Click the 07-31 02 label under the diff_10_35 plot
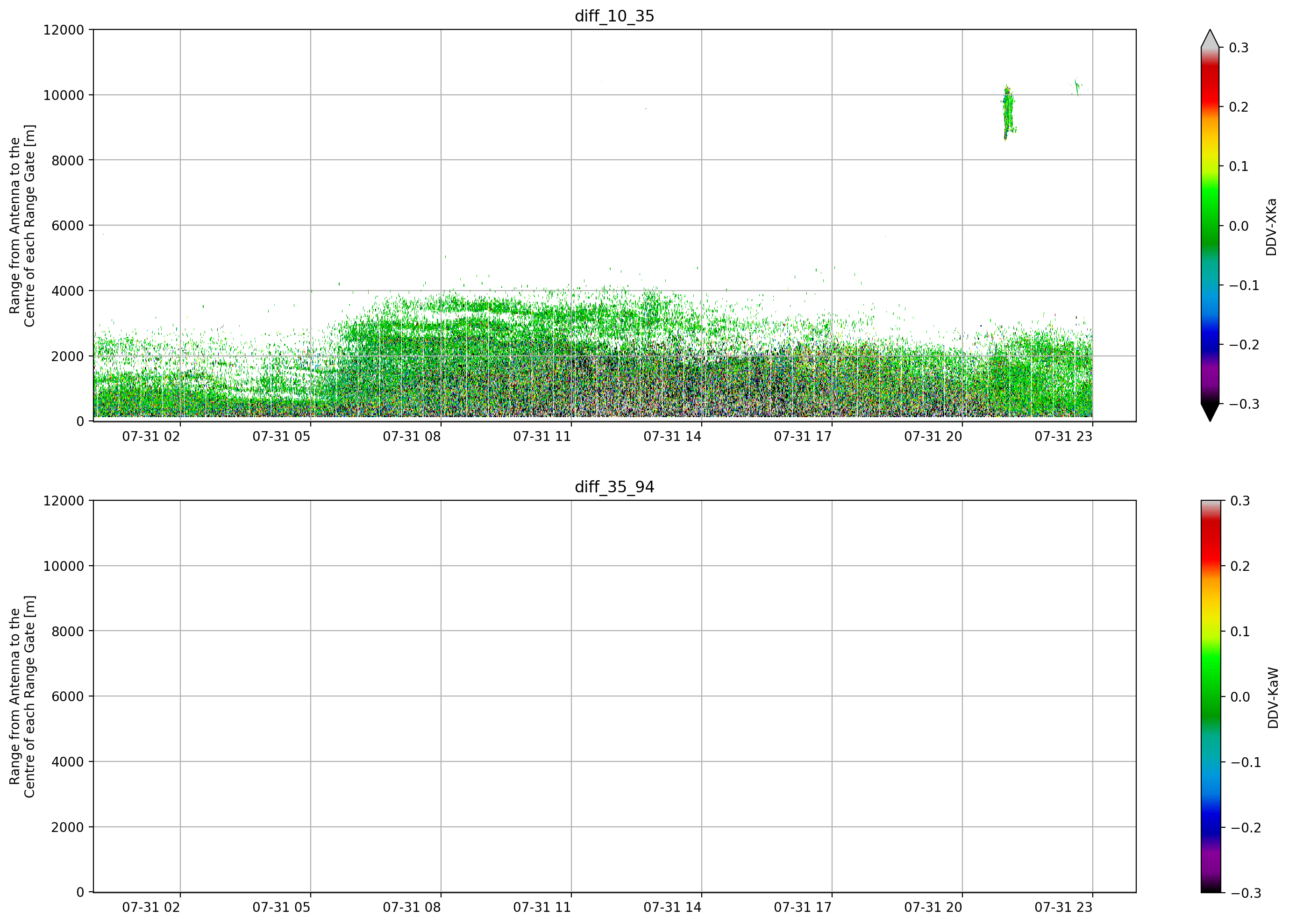 pos(151,436)
